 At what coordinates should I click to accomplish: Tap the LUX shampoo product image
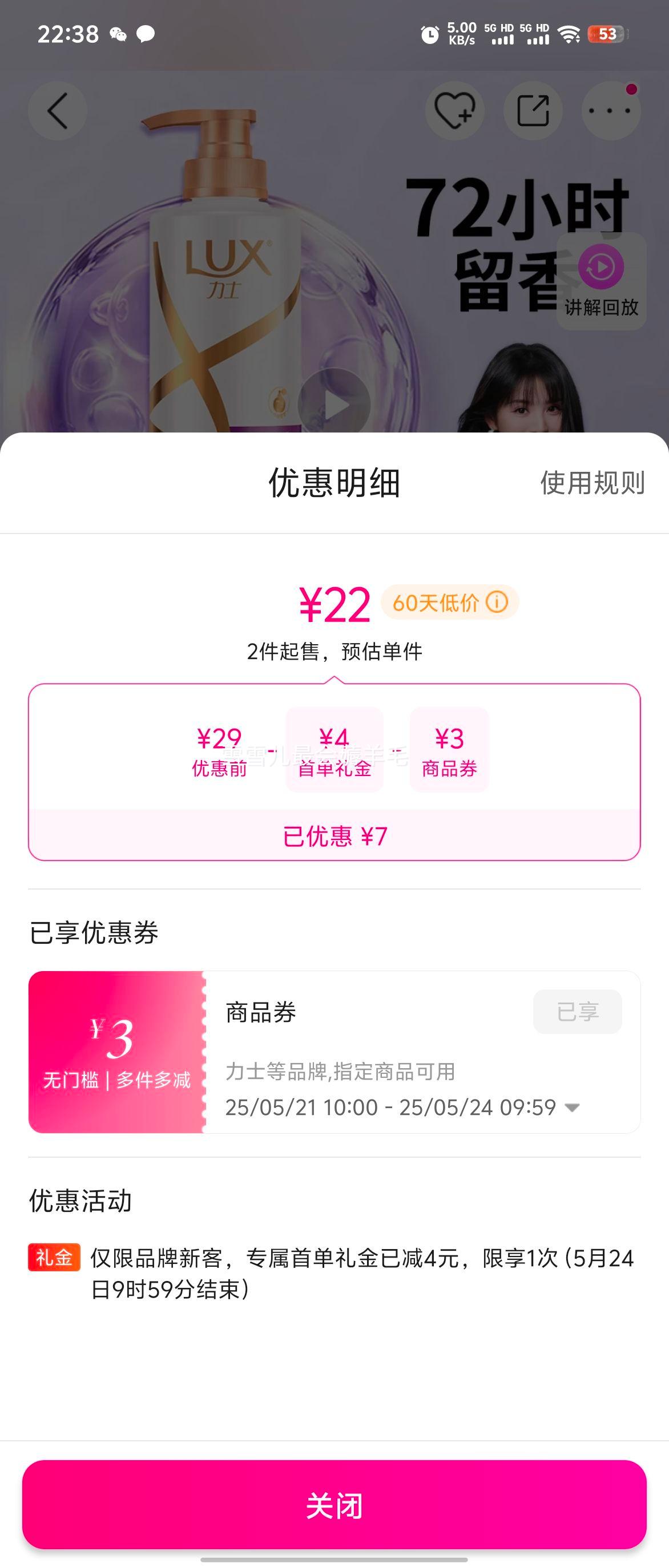click(225, 268)
